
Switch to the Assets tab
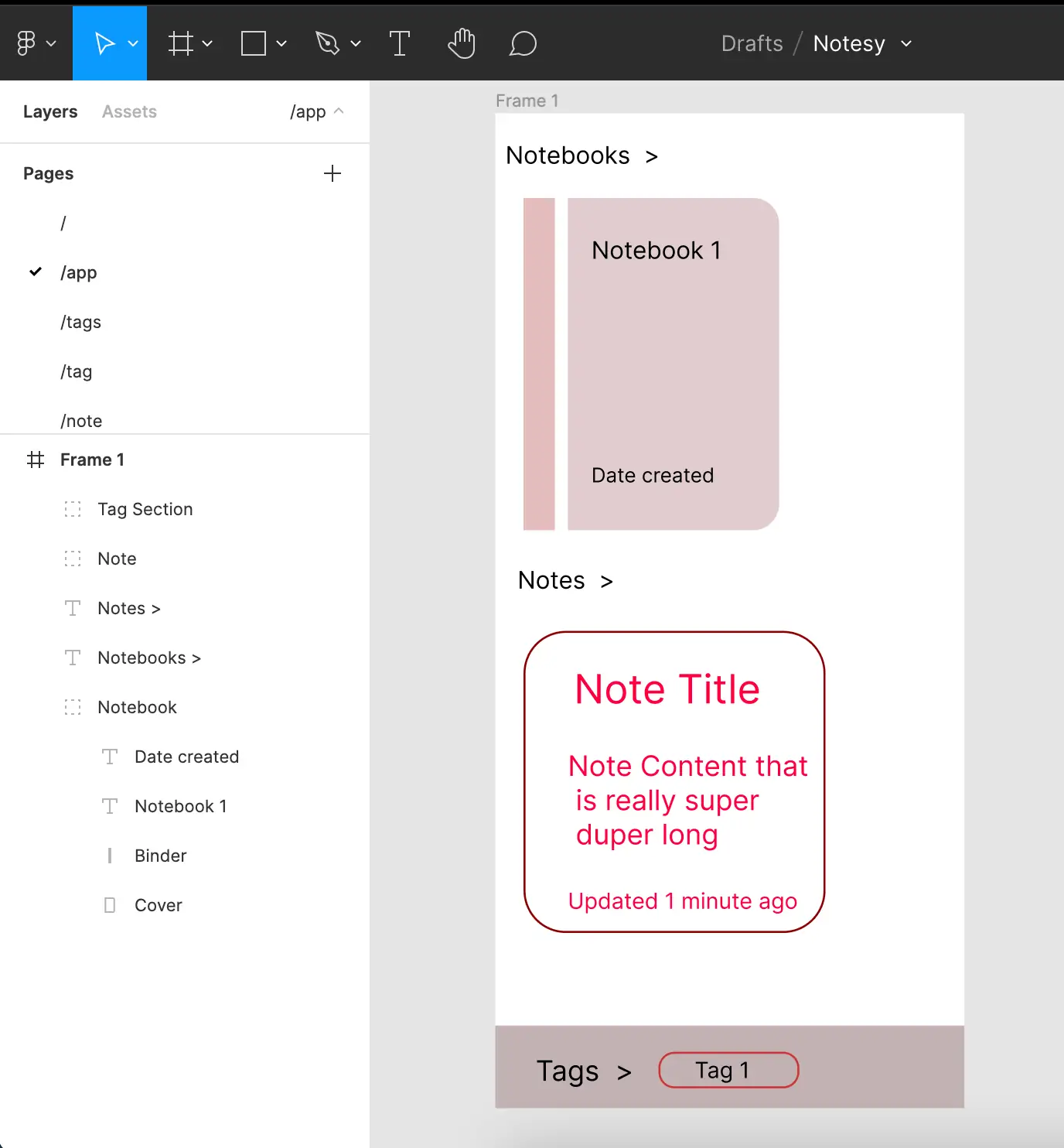[x=128, y=111]
